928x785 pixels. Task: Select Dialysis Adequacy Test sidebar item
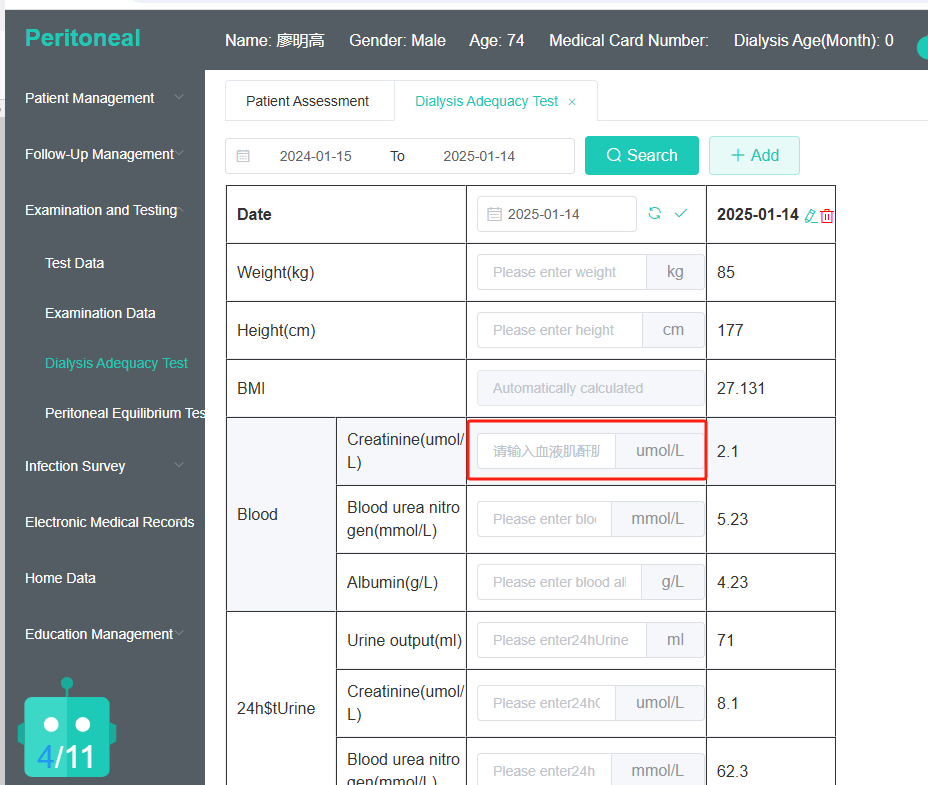[x=116, y=363]
